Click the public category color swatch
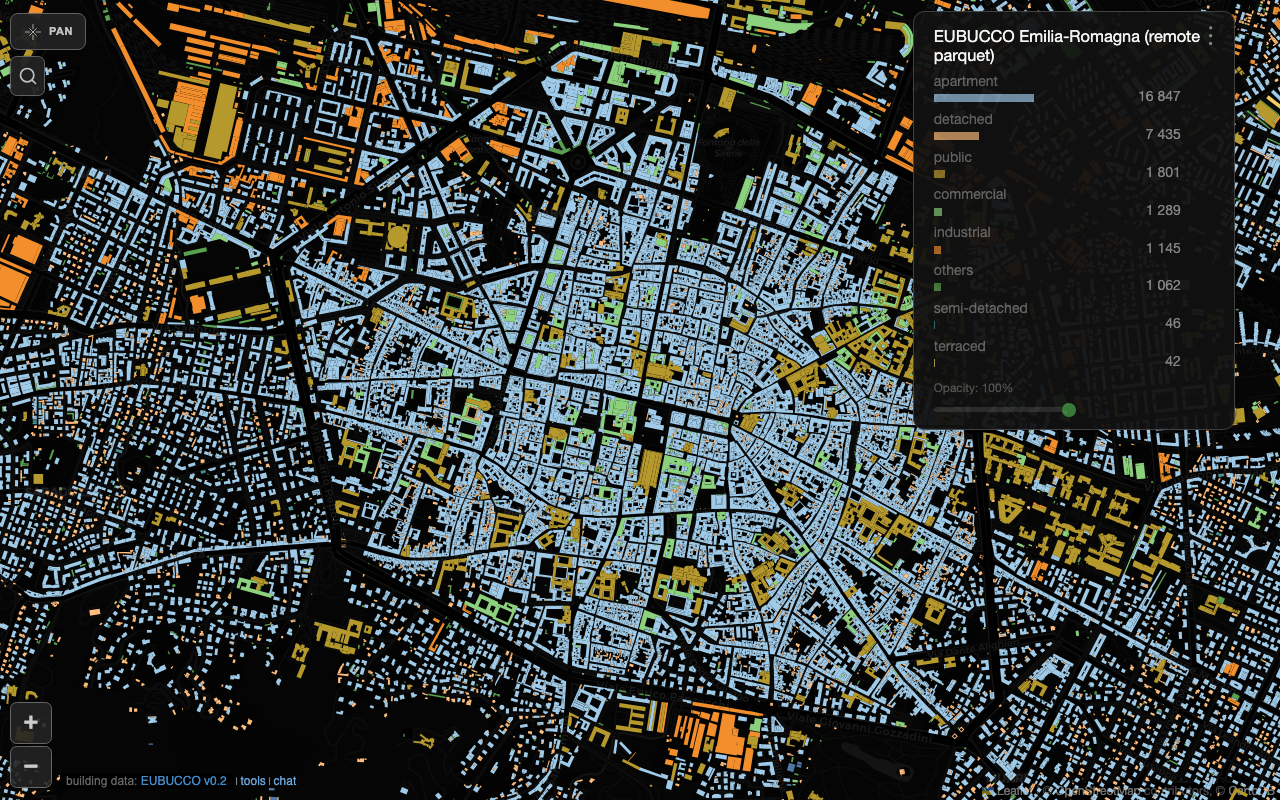Image resolution: width=1280 pixels, height=800 pixels. [x=939, y=174]
